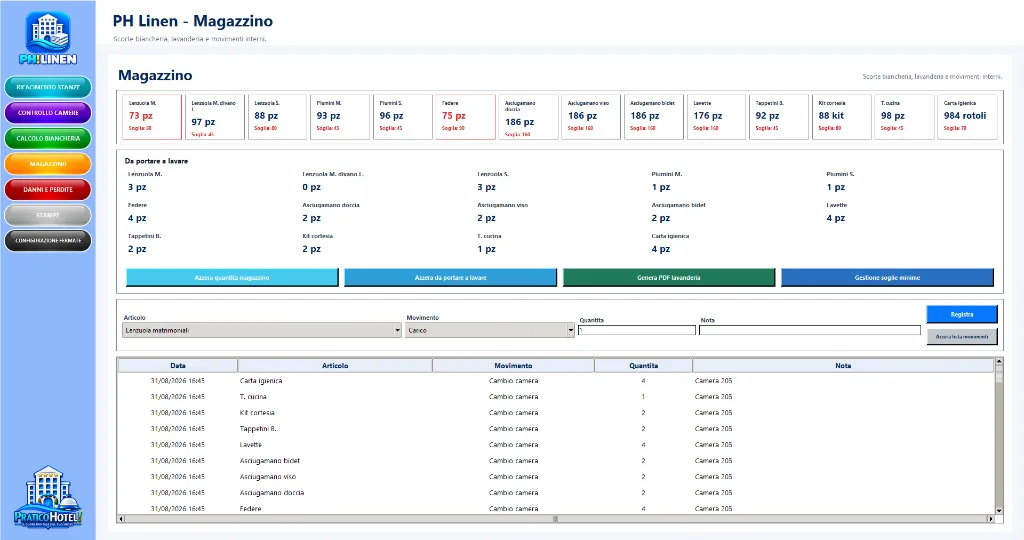Click the Carta igienica row in the movements table
Viewport: 1024px width, 540px height.
click(x=556, y=381)
